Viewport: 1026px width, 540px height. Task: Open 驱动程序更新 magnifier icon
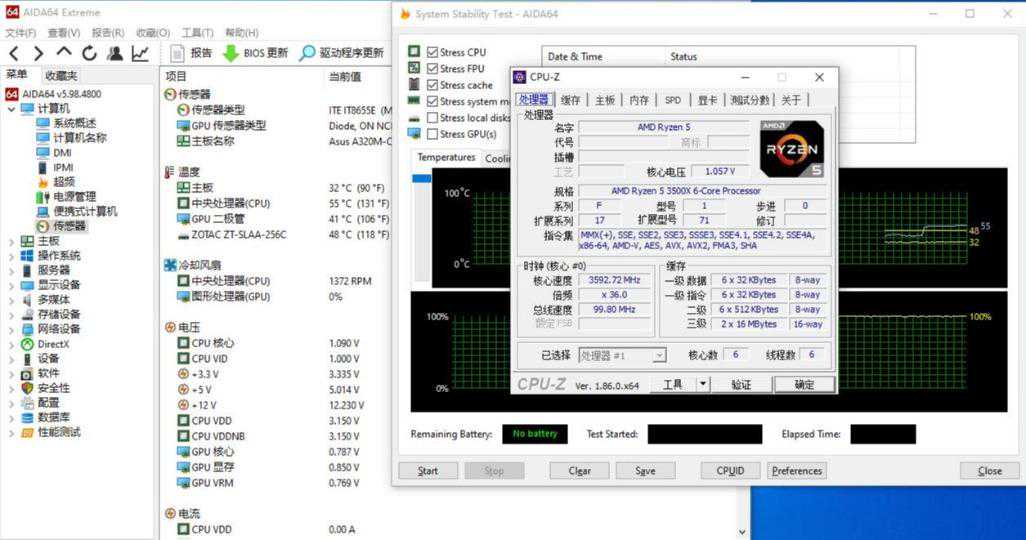coord(307,54)
